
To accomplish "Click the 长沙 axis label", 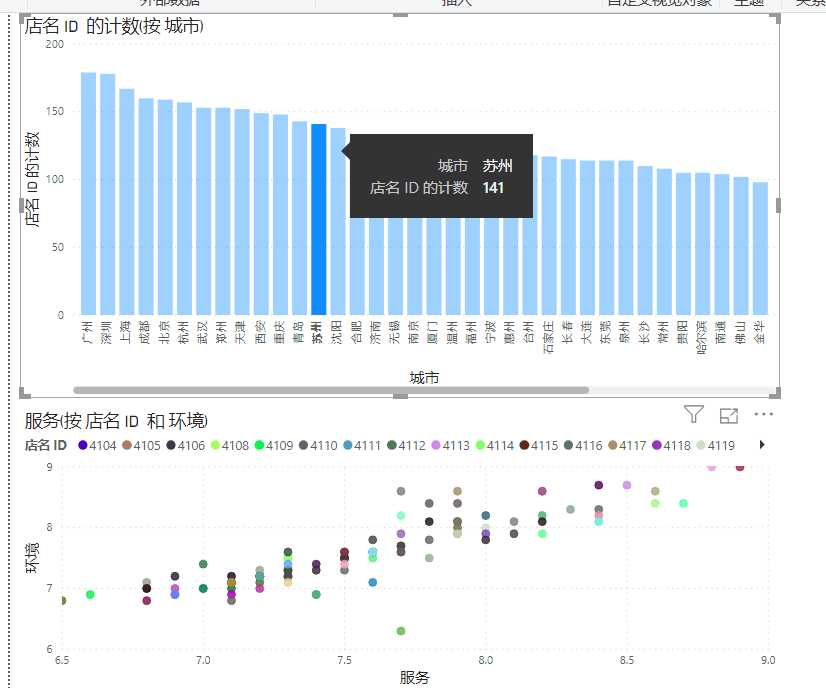I will point(645,332).
